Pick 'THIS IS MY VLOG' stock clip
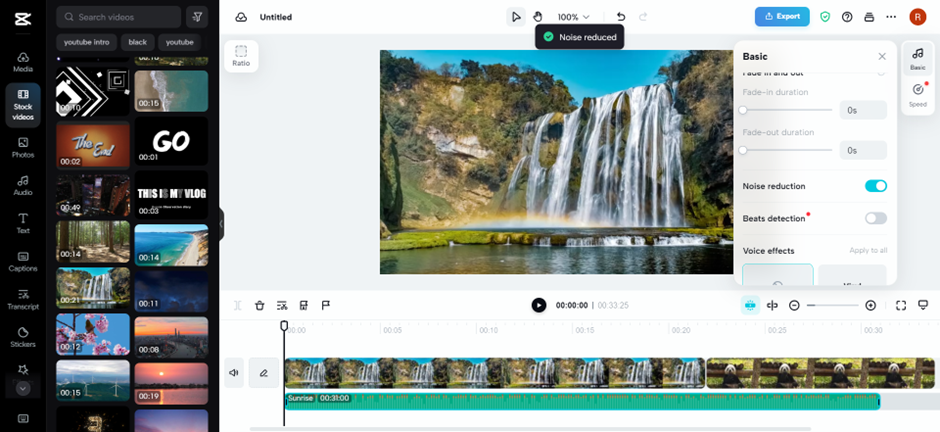 pyautogui.click(x=171, y=195)
